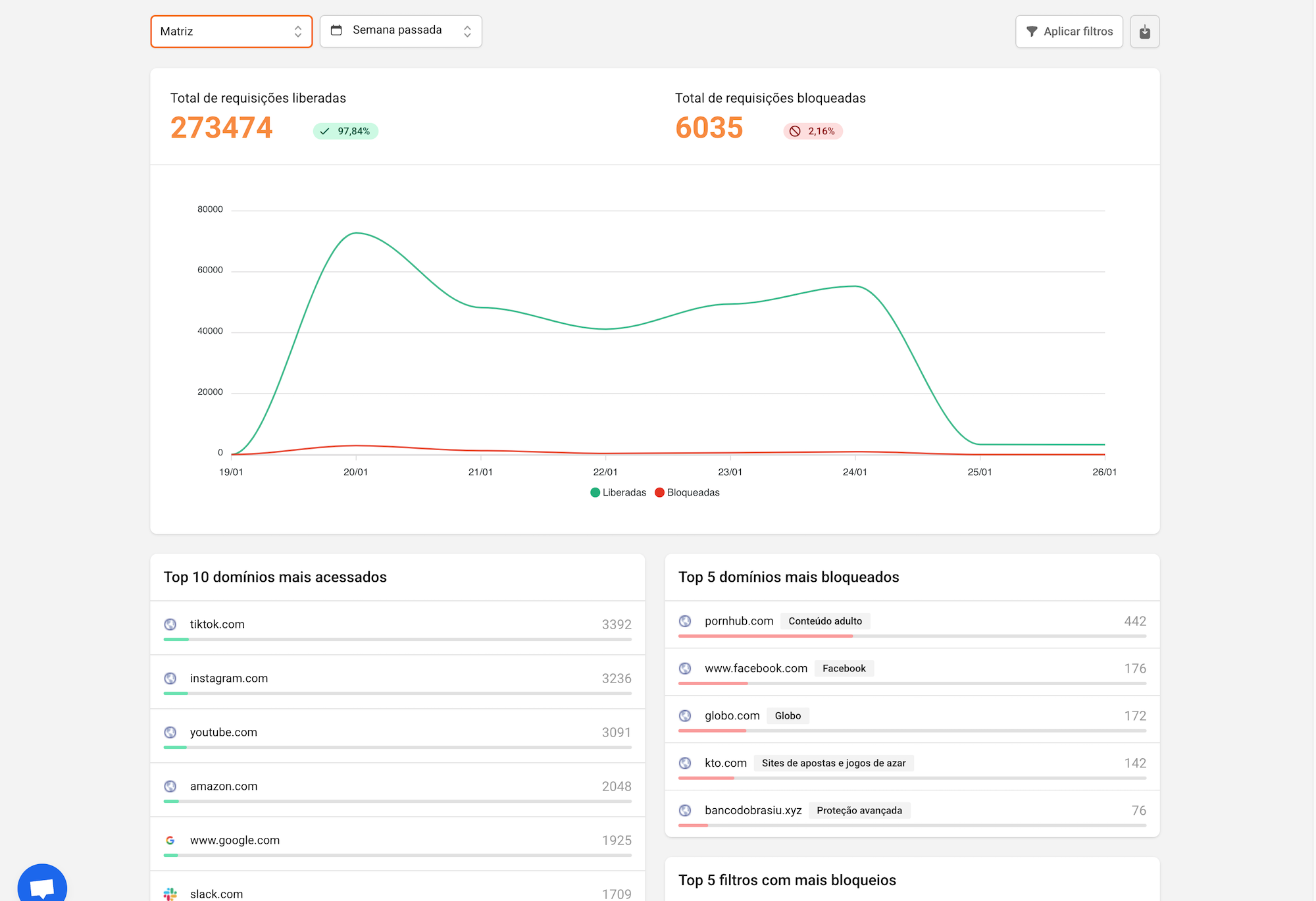This screenshot has height=901, width=1316.
Task: Click the kto.com domain name
Action: [726, 763]
